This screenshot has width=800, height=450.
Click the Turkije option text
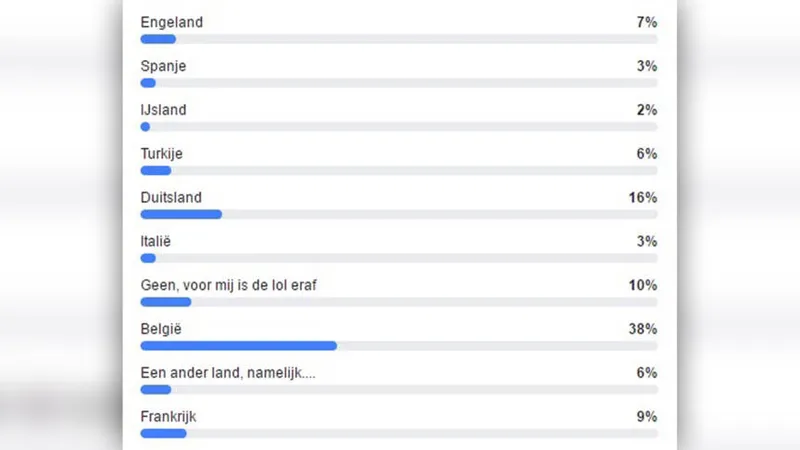click(x=161, y=154)
